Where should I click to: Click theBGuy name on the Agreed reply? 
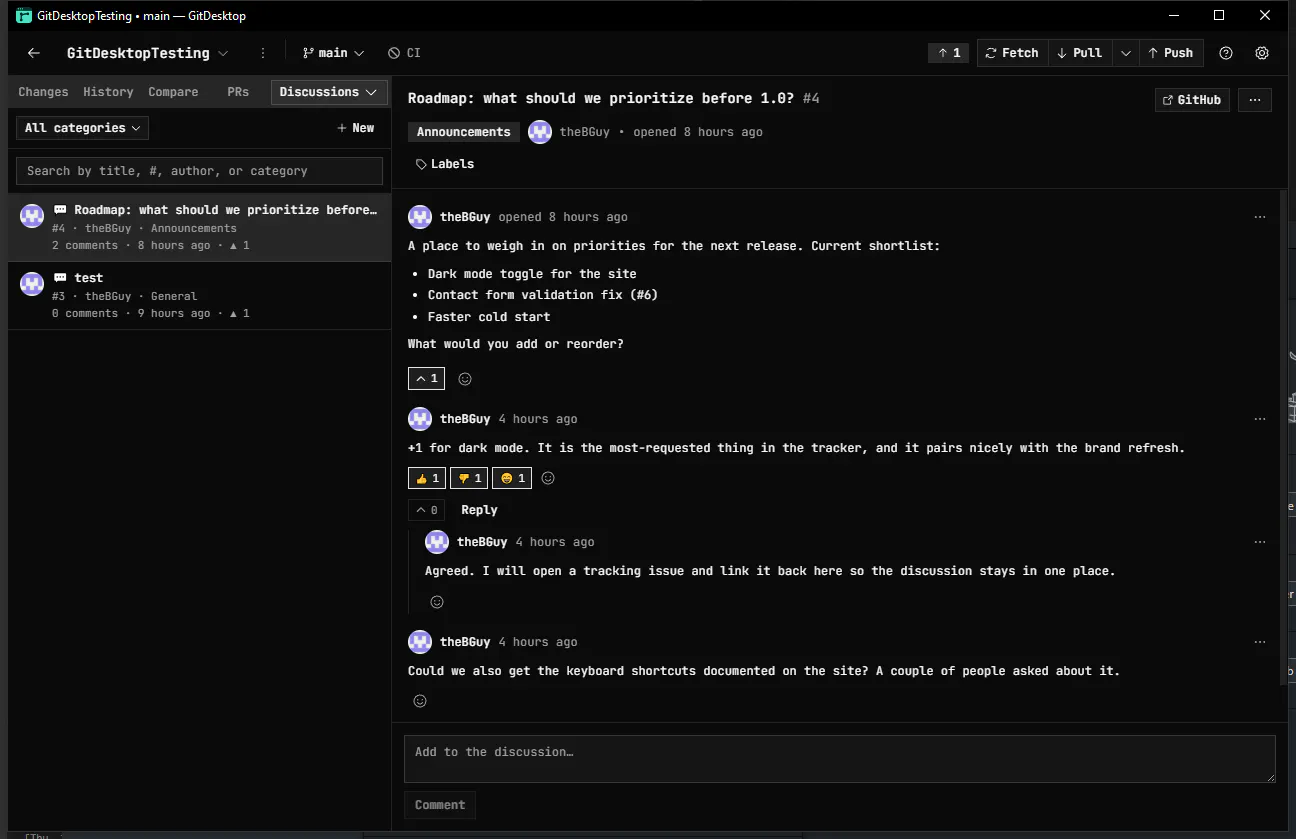(482, 542)
